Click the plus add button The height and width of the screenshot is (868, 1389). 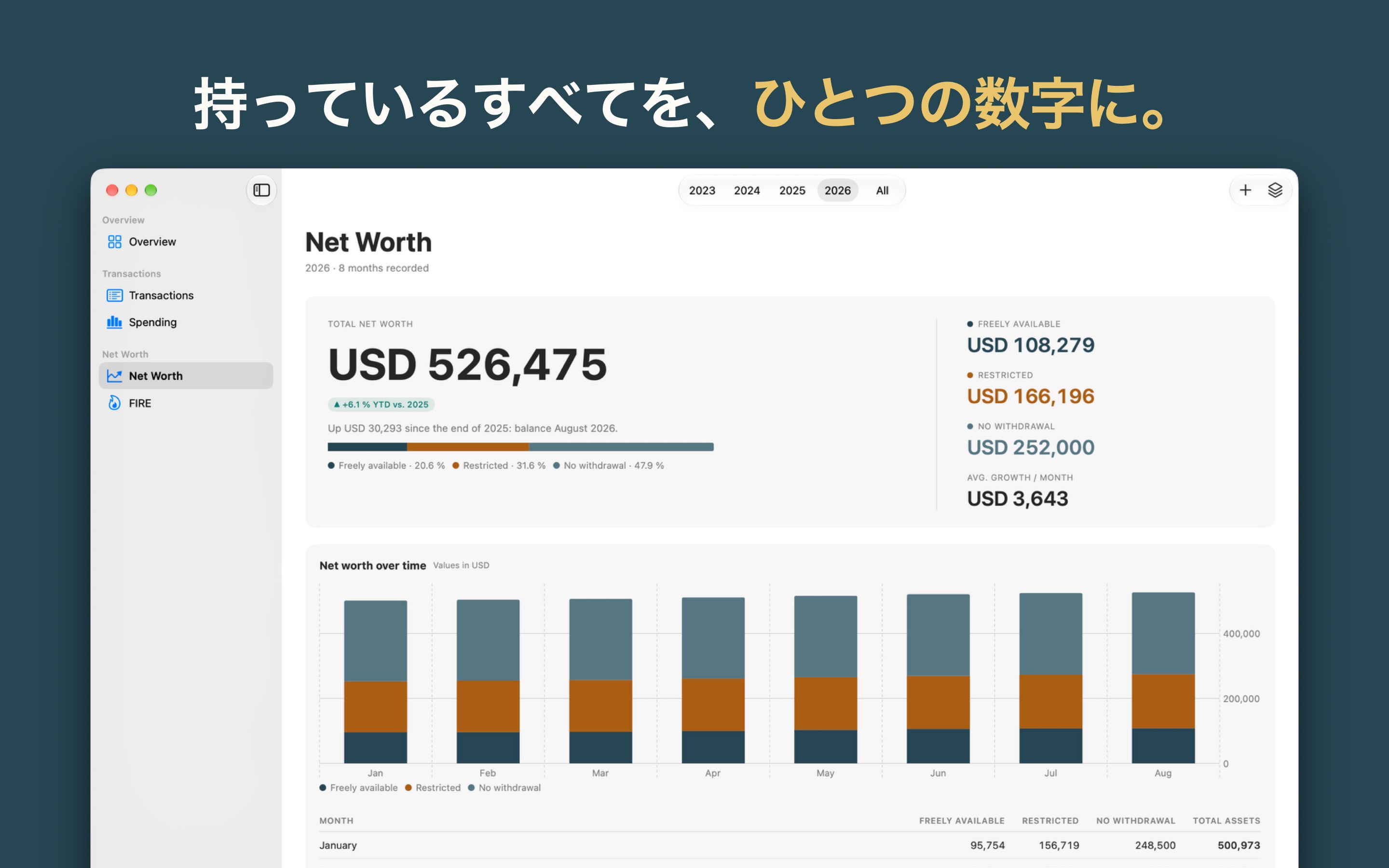click(1245, 190)
